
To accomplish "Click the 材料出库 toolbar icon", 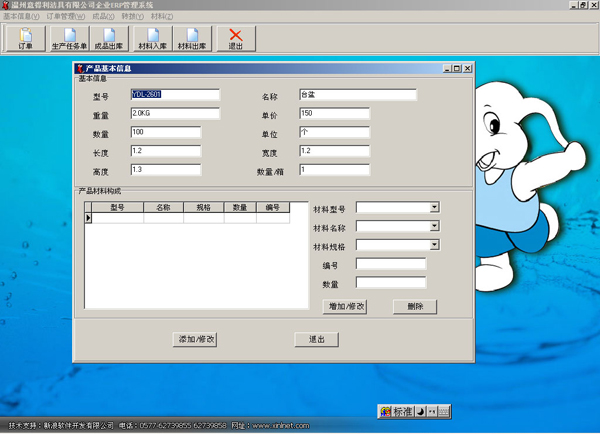I will tap(192, 39).
